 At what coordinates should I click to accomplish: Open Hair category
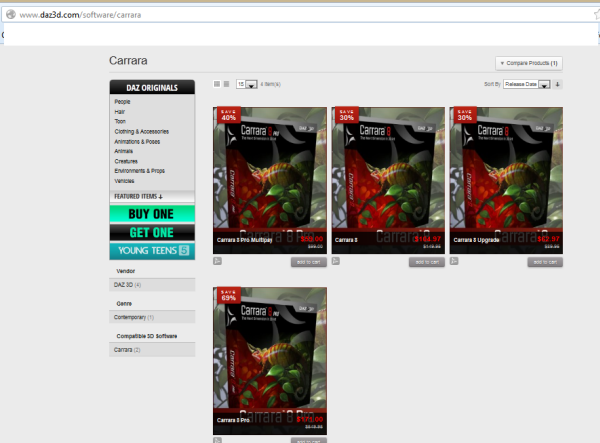[120, 112]
